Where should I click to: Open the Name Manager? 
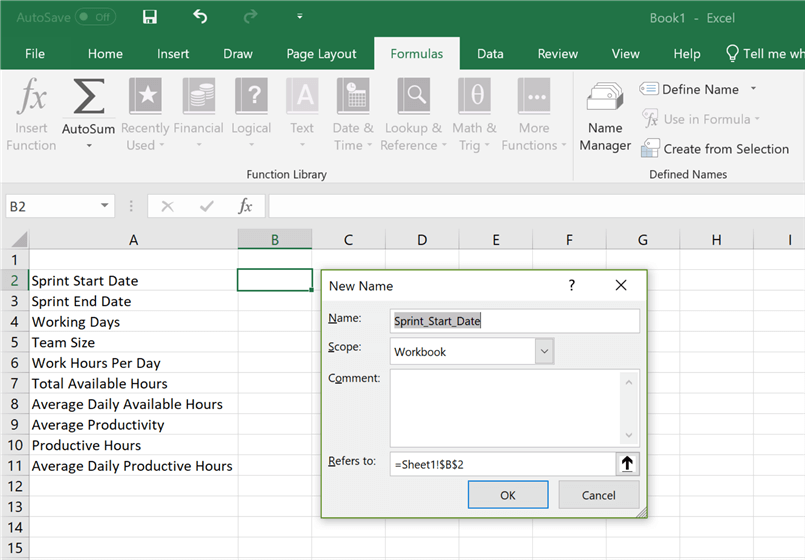coord(605,116)
